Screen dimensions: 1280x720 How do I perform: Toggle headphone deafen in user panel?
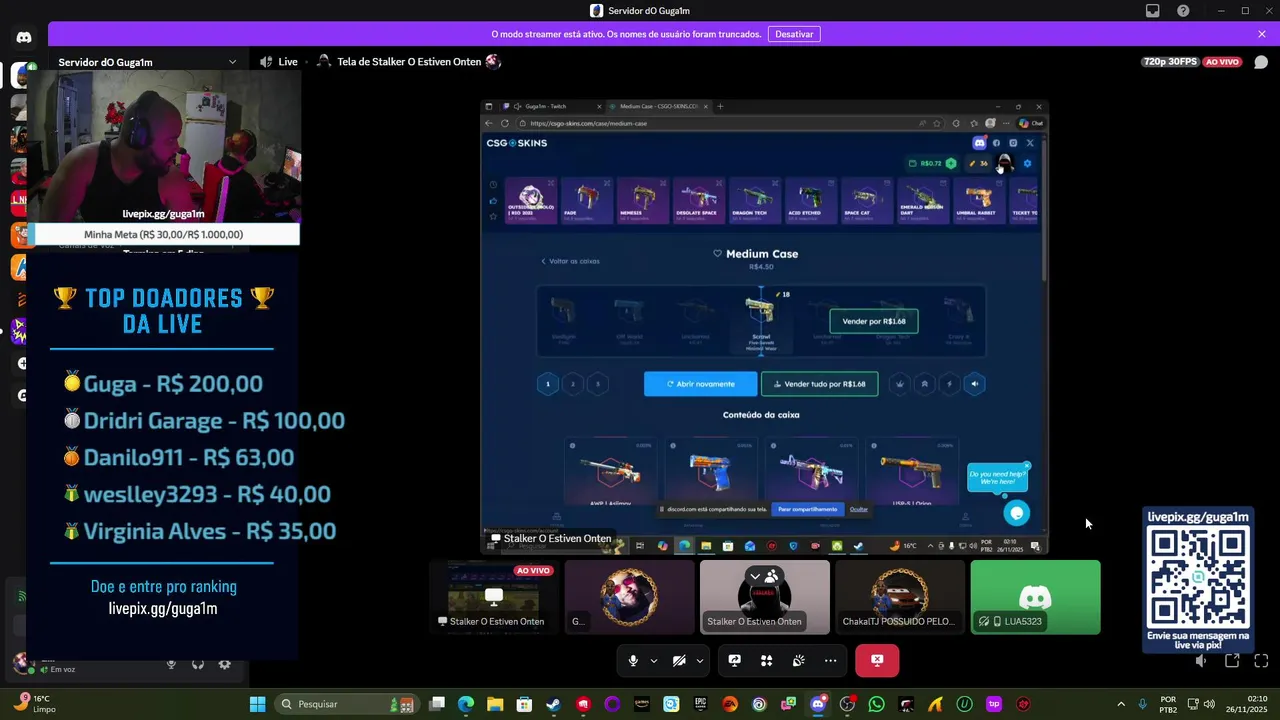(x=198, y=665)
